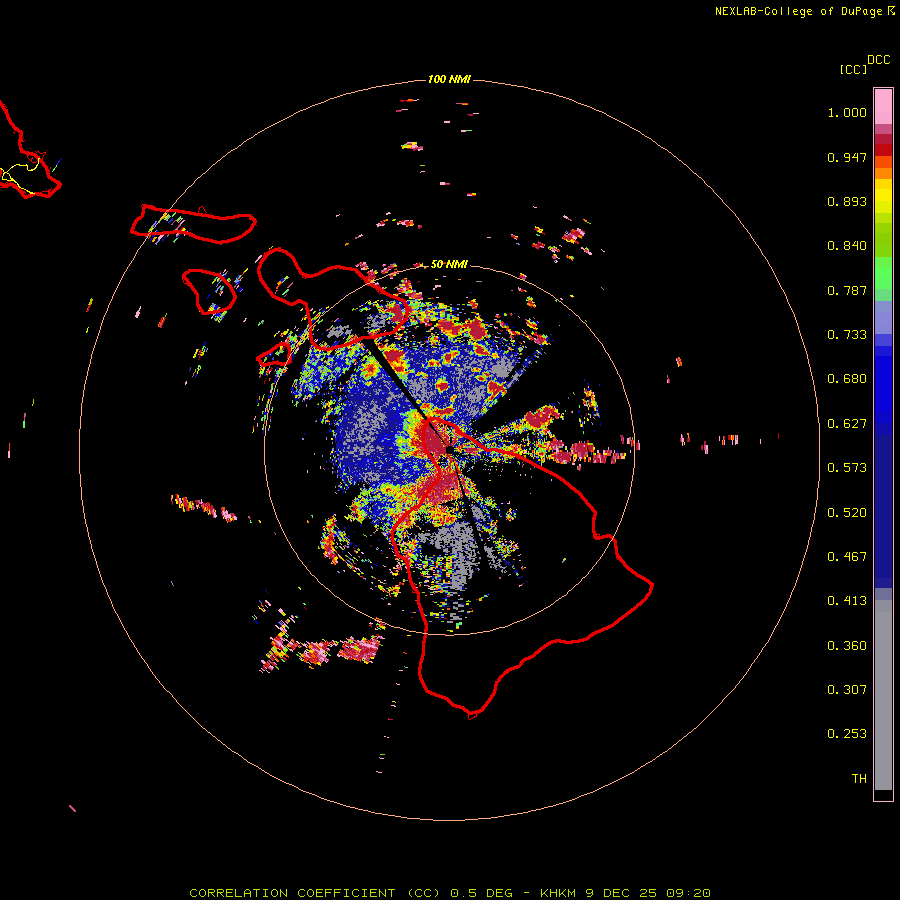This screenshot has height=900, width=900.
Task: Click the 0.733 color scale value
Action: pyautogui.click(x=847, y=335)
